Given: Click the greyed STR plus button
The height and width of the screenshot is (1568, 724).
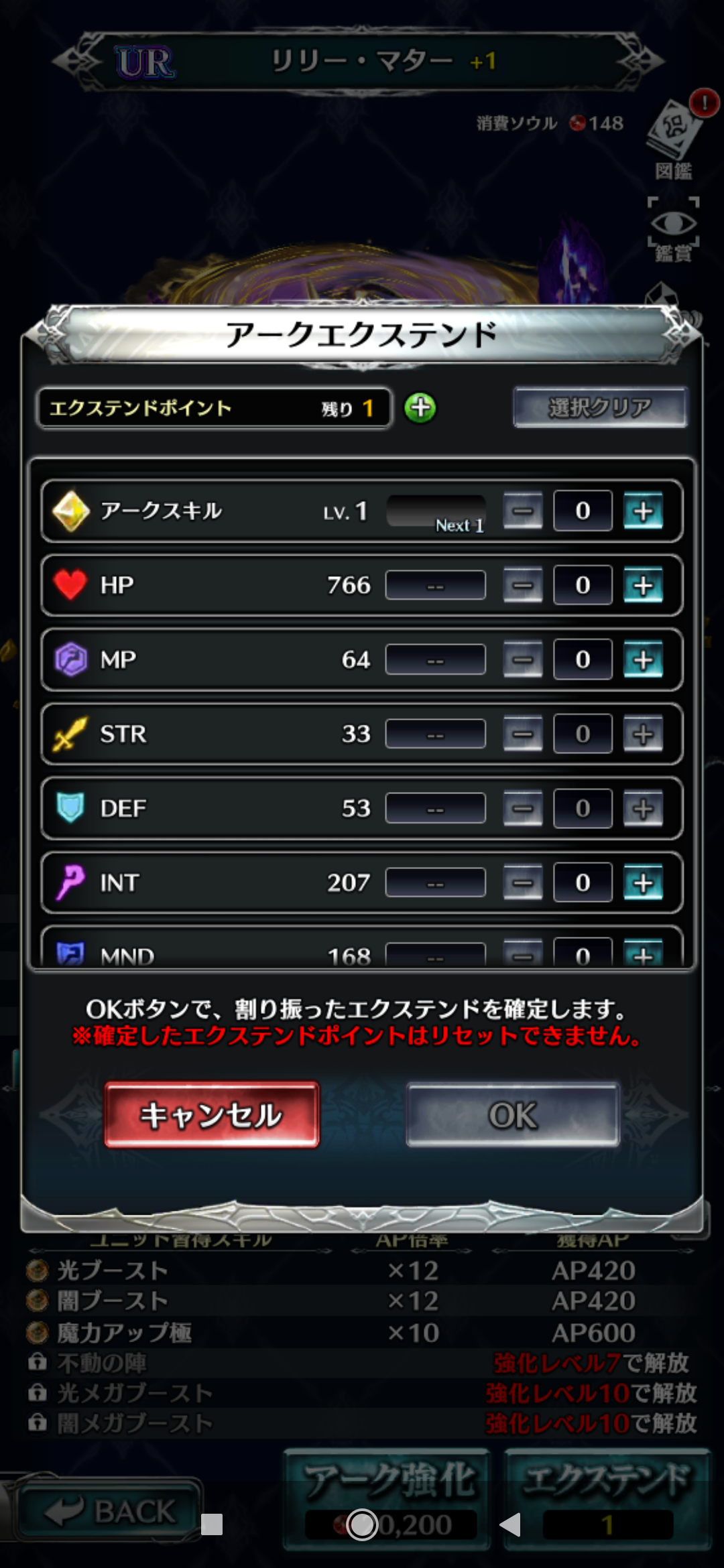Looking at the screenshot, I should (643, 734).
